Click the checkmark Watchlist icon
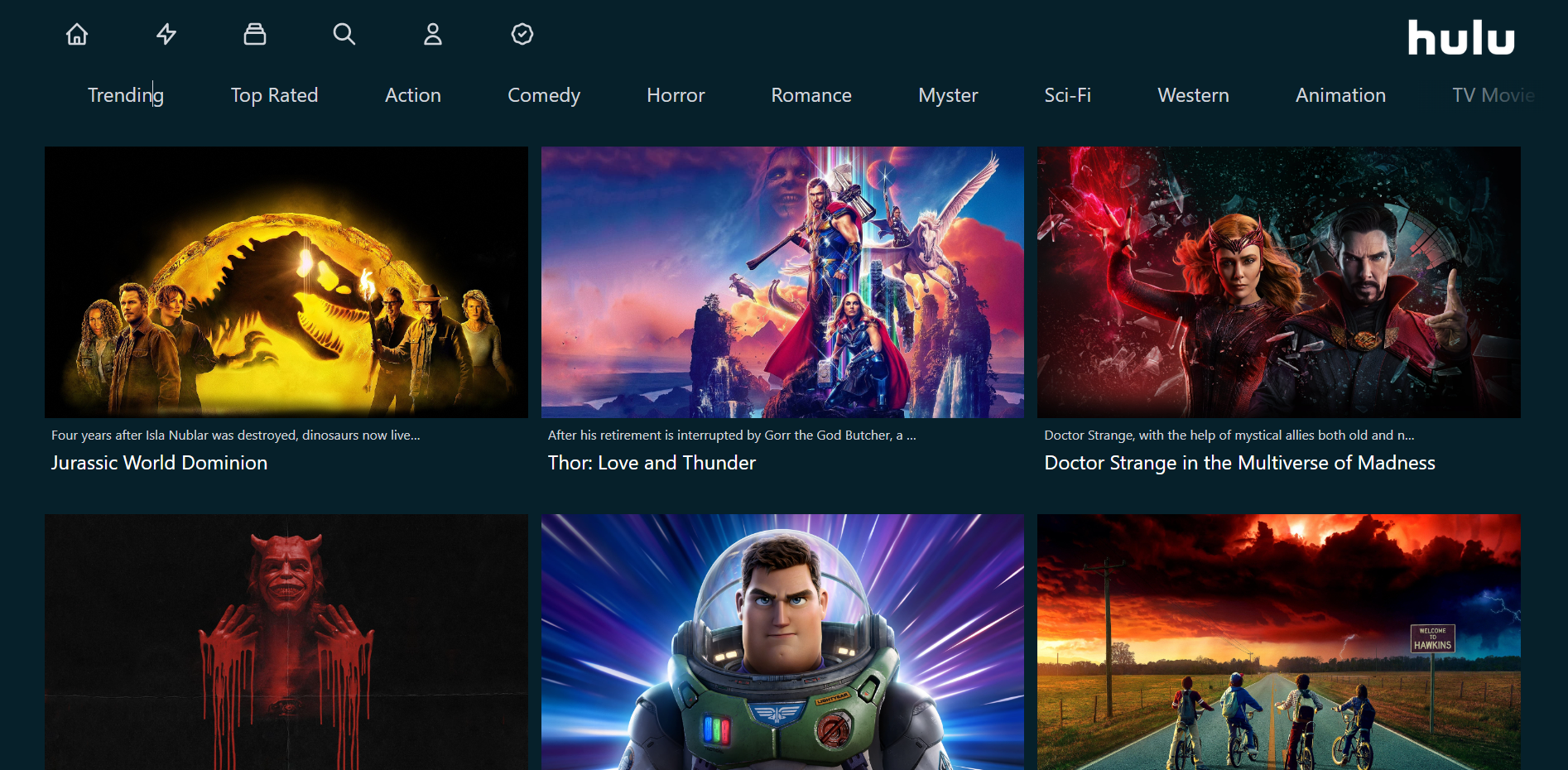The image size is (1568, 770). [522, 34]
